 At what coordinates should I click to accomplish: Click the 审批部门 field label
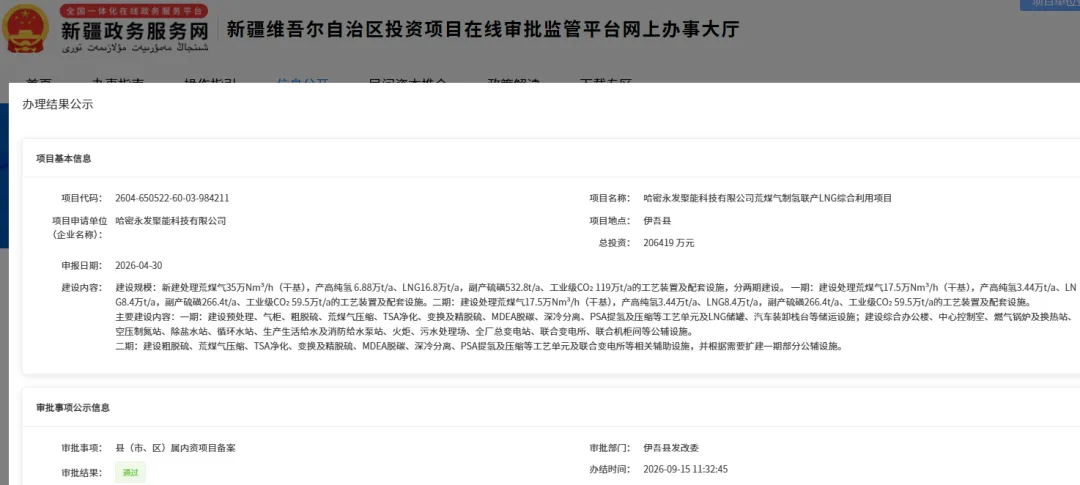click(610, 448)
